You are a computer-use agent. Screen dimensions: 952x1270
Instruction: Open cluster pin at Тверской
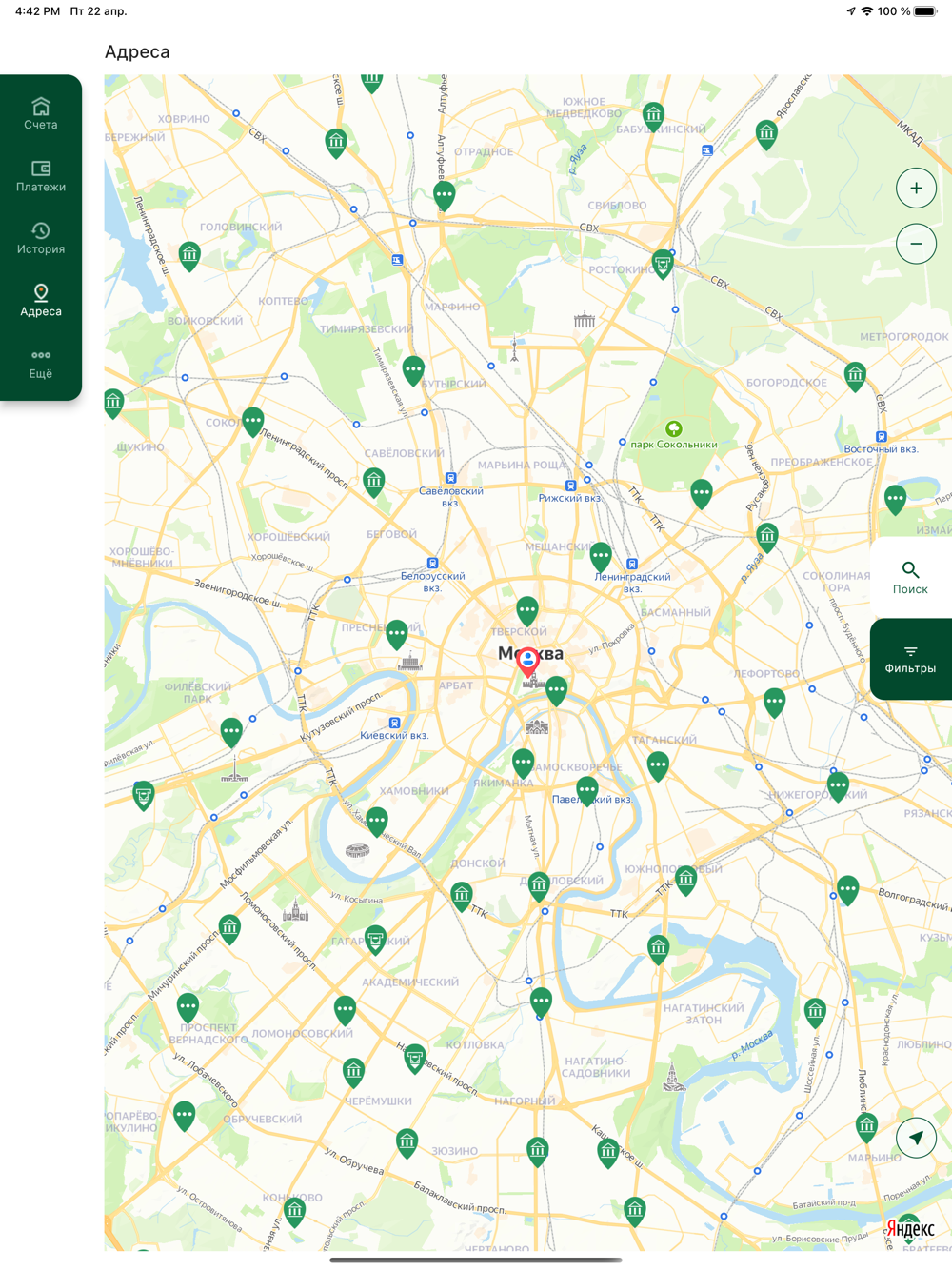pos(527,611)
